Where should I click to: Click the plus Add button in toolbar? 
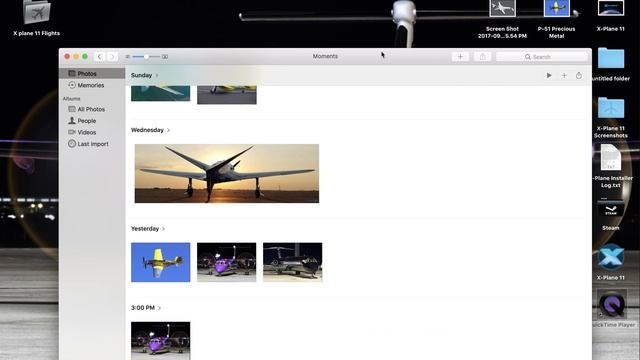(460, 57)
